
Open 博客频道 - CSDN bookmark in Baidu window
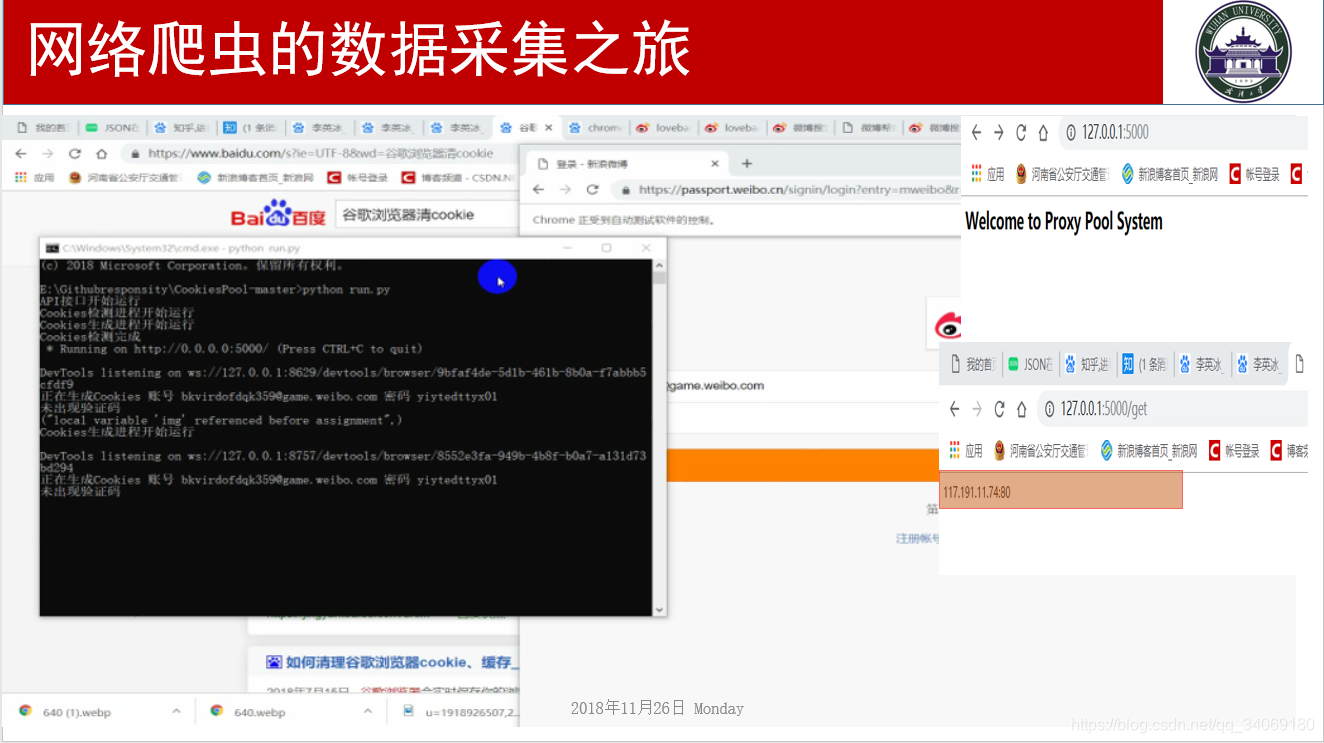coord(459,178)
